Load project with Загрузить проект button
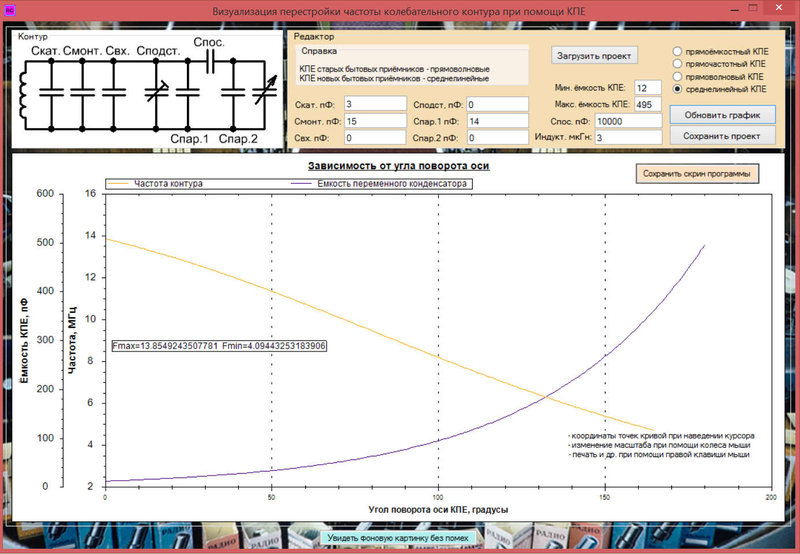 [594, 56]
